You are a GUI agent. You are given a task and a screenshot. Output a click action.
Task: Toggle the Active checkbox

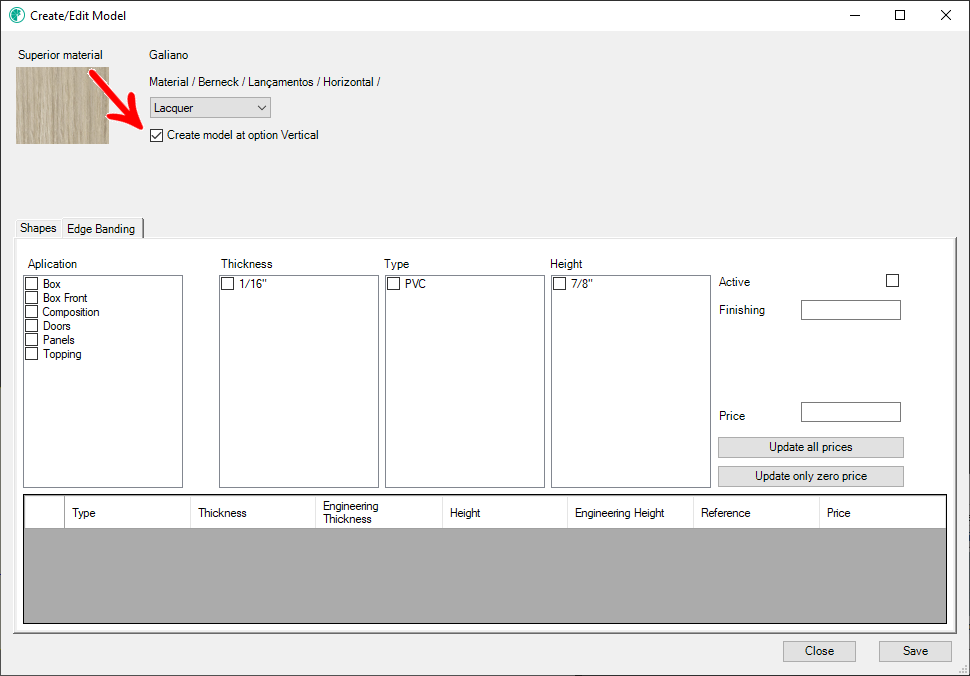892,281
